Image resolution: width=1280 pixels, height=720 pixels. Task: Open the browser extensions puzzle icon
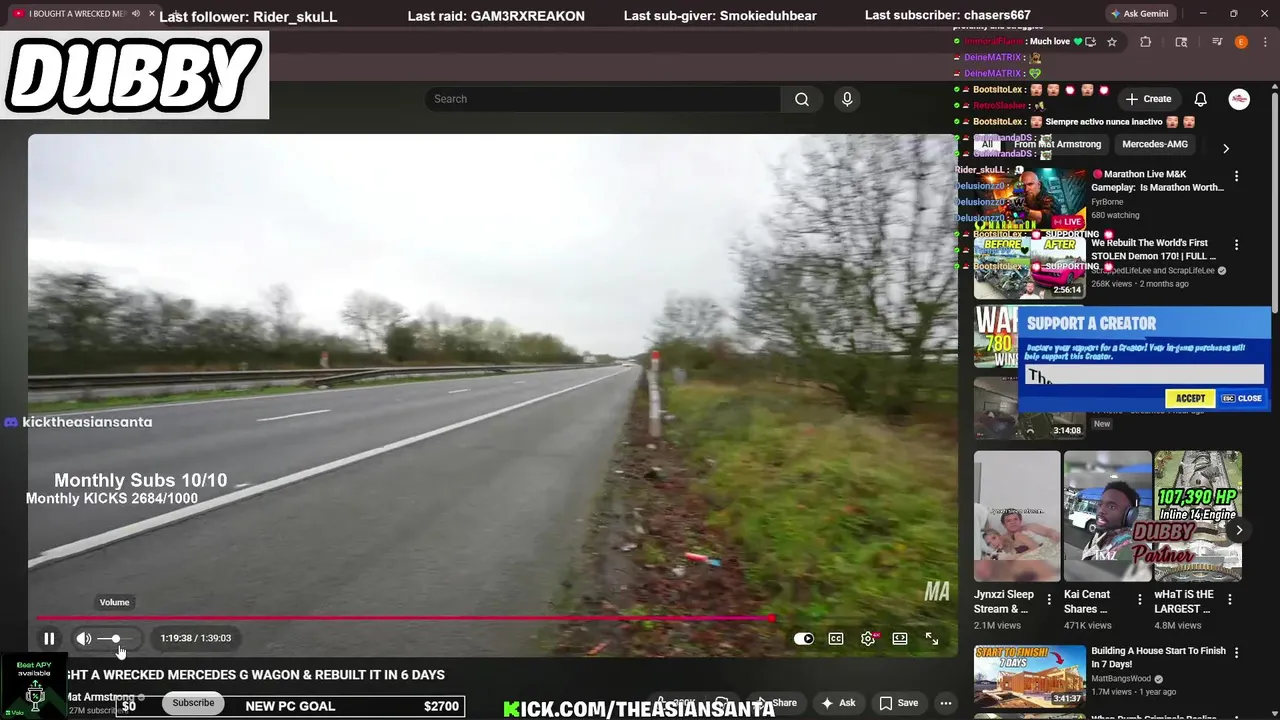(1146, 42)
